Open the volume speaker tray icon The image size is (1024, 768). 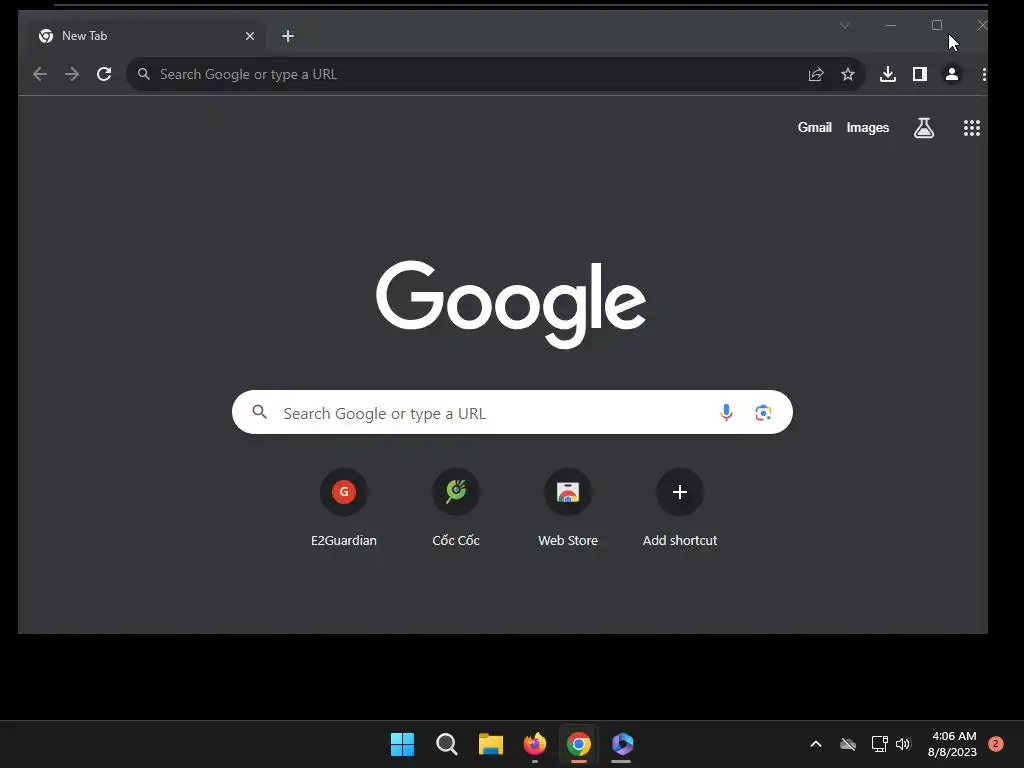[903, 744]
